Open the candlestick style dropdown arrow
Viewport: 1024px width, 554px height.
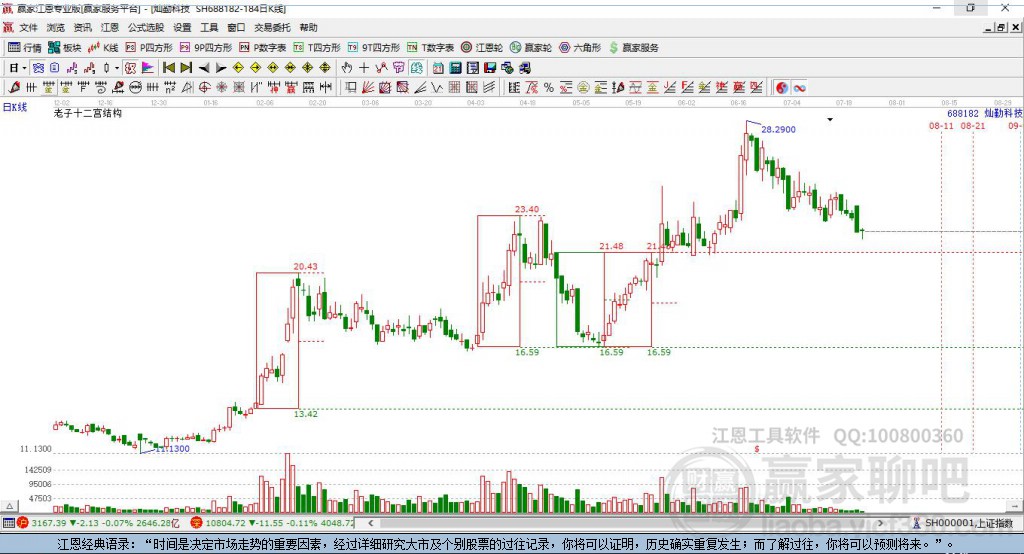pyautogui.click(x=117, y=68)
